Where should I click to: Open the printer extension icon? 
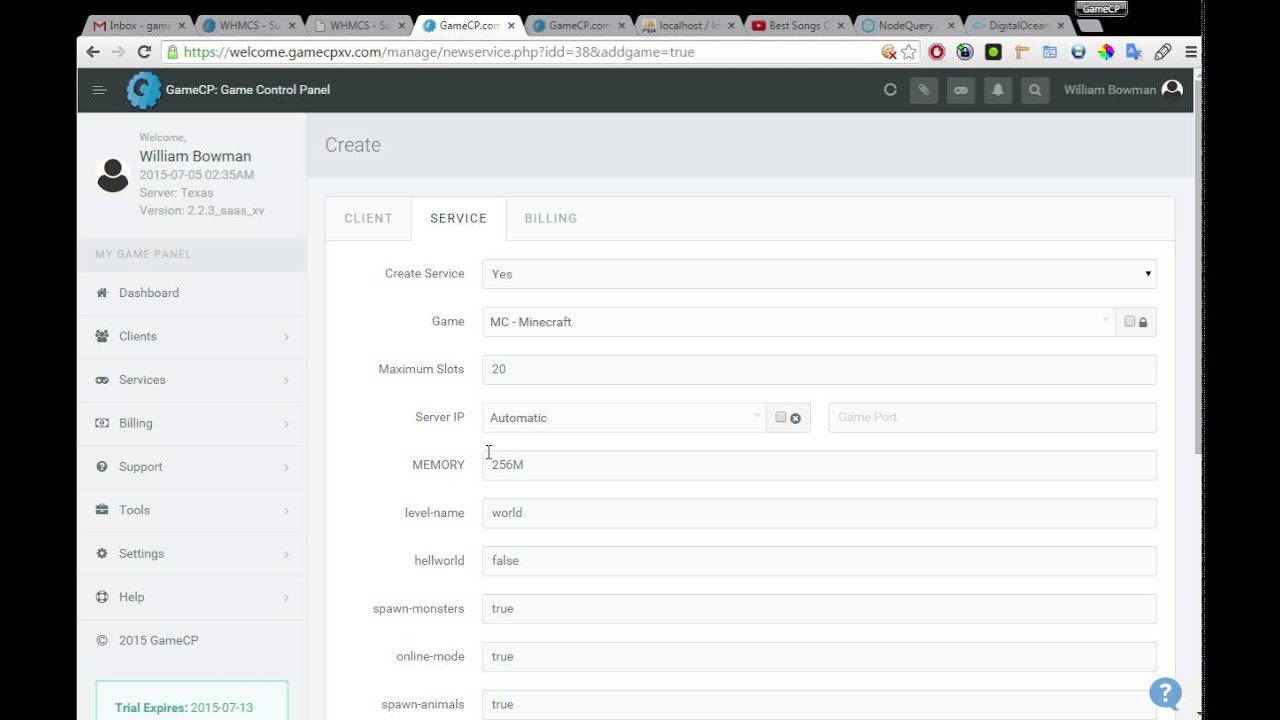pyautogui.click(x=1078, y=52)
